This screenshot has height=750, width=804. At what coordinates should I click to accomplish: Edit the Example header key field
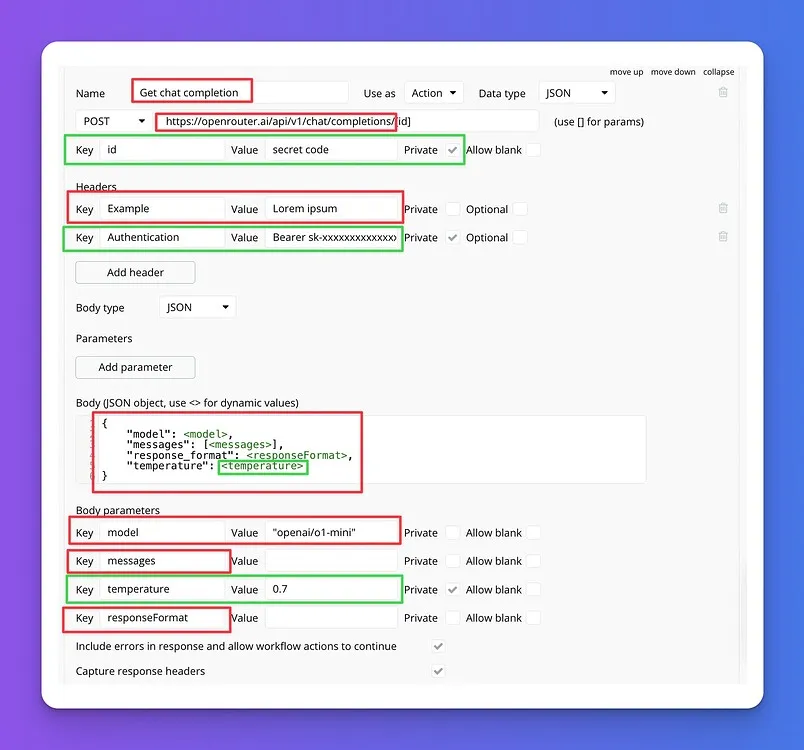(162, 209)
